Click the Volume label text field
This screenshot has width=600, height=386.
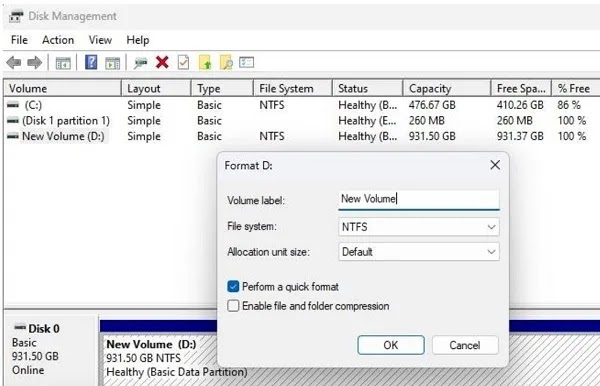coord(419,199)
